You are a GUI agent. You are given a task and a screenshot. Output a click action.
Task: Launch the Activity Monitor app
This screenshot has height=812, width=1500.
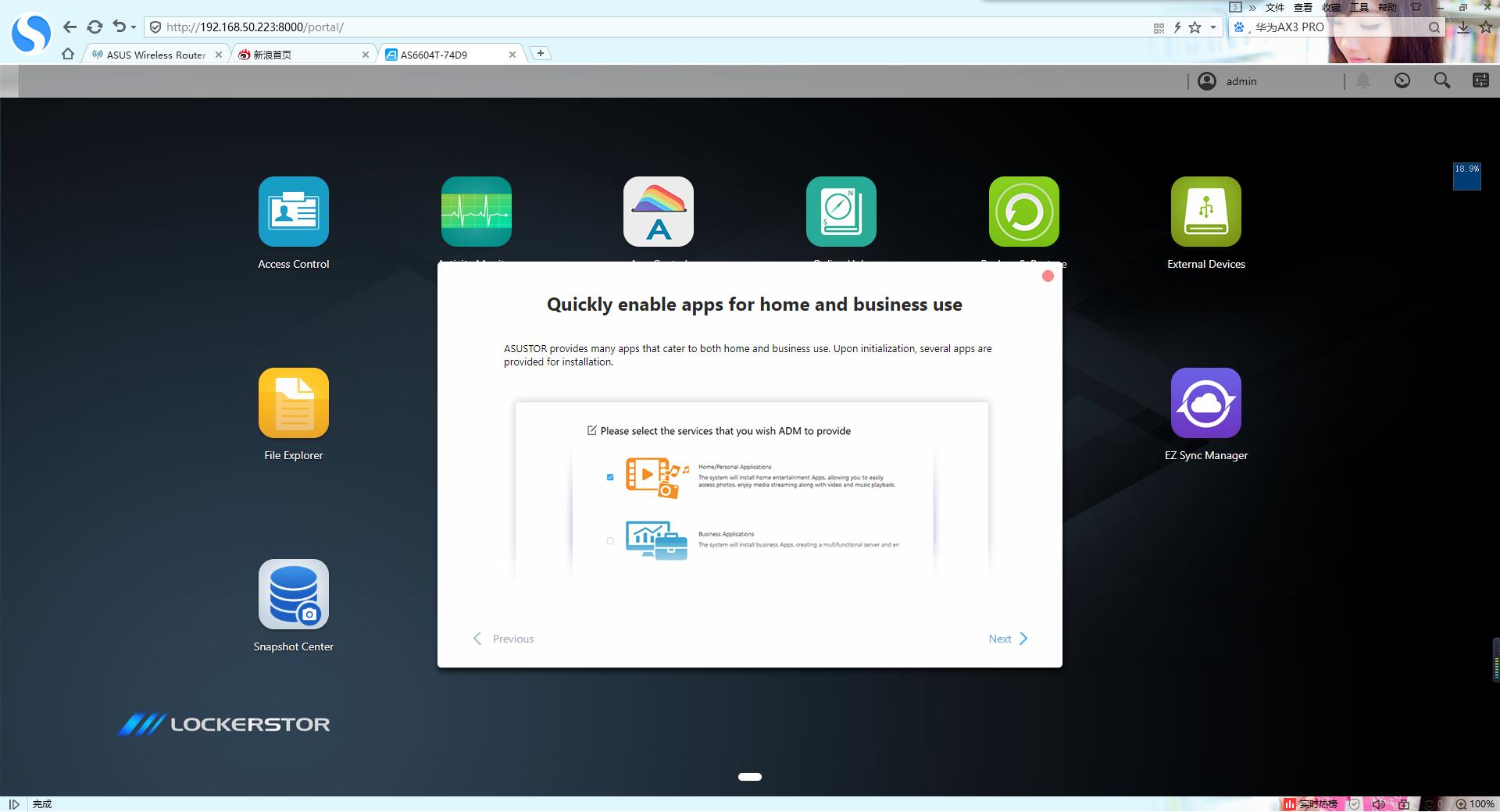click(x=476, y=212)
